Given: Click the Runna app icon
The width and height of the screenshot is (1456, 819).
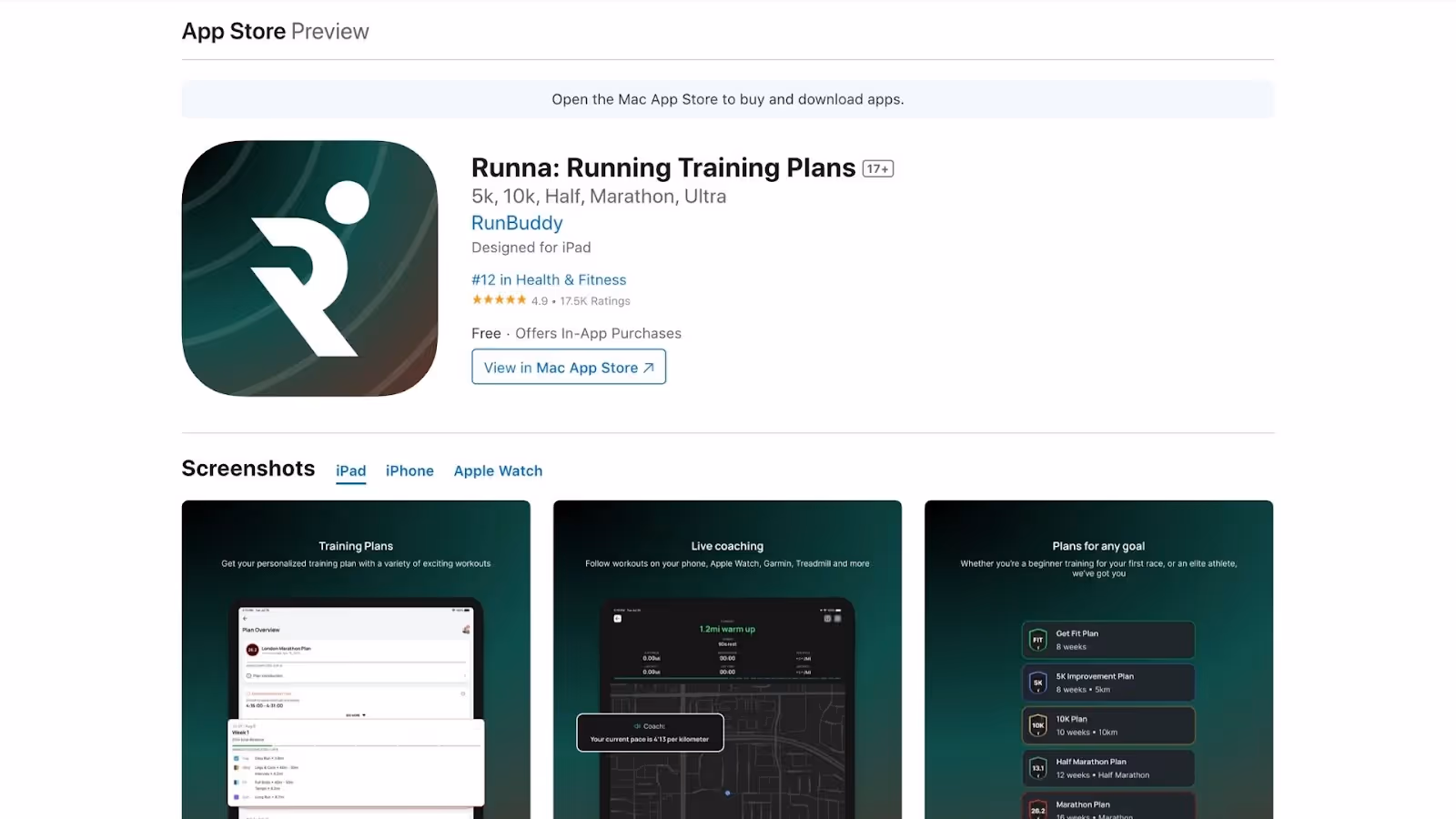Looking at the screenshot, I should [309, 268].
